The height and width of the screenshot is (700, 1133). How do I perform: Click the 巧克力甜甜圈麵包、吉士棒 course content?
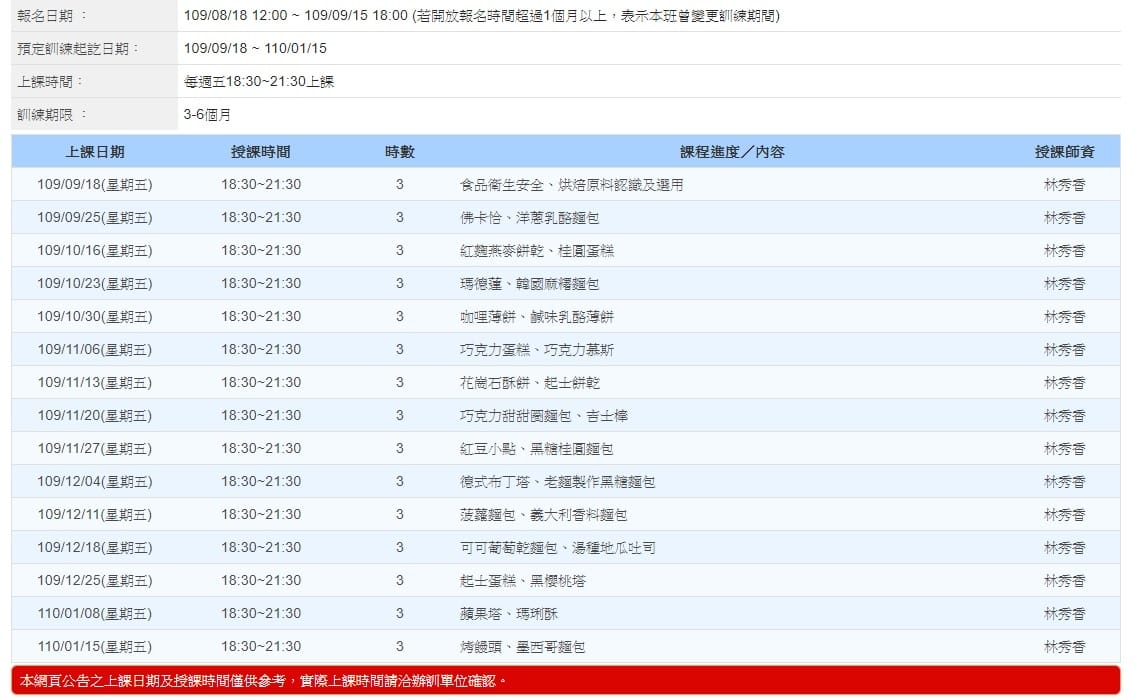click(x=543, y=416)
